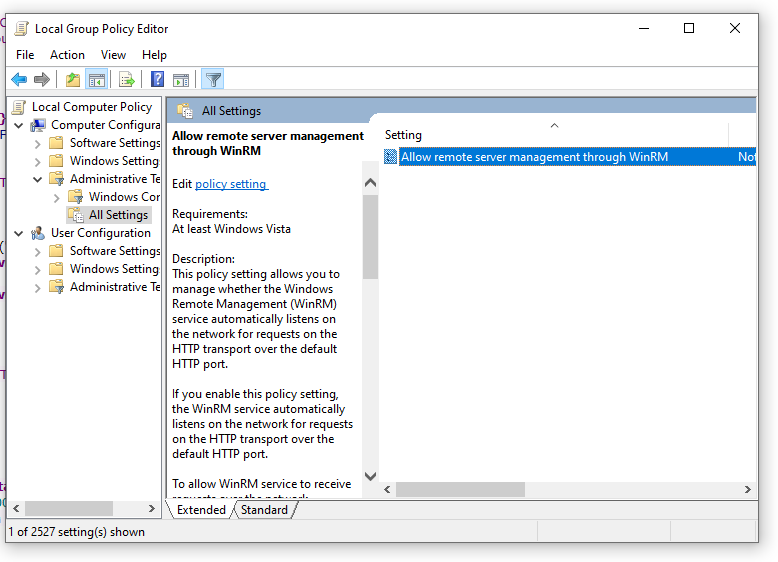Click the All Settings tree node icon
Image resolution: width=778 pixels, height=562 pixels.
point(76,215)
